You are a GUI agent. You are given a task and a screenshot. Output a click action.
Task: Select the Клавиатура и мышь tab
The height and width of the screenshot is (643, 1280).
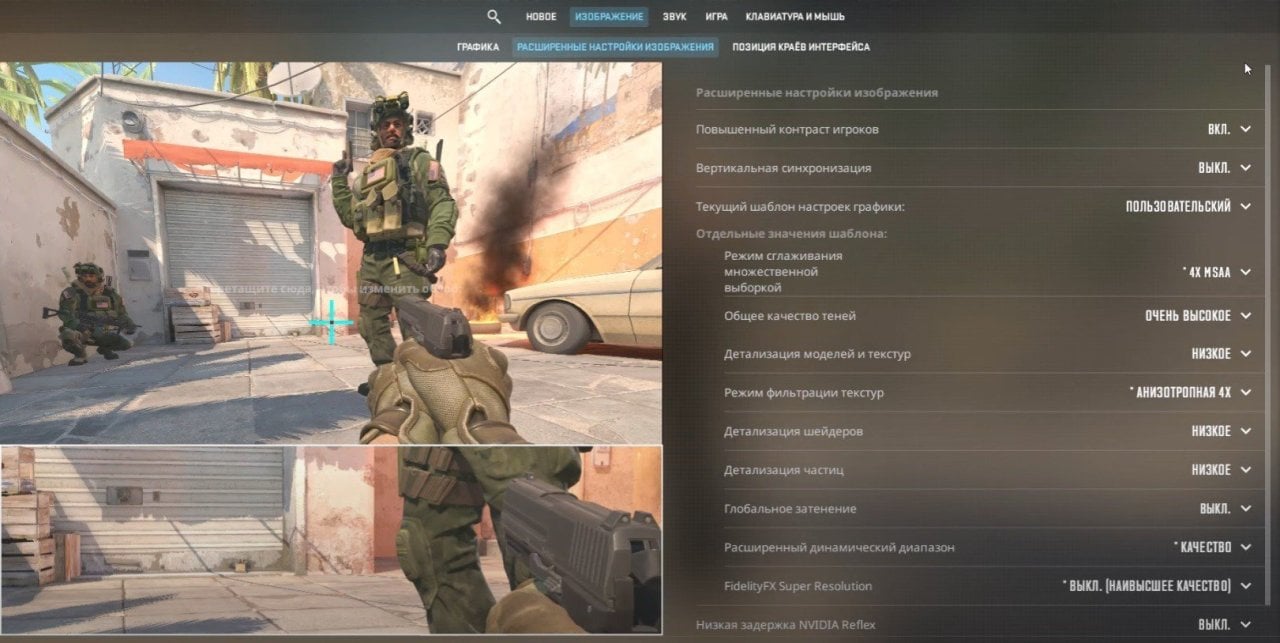click(795, 17)
